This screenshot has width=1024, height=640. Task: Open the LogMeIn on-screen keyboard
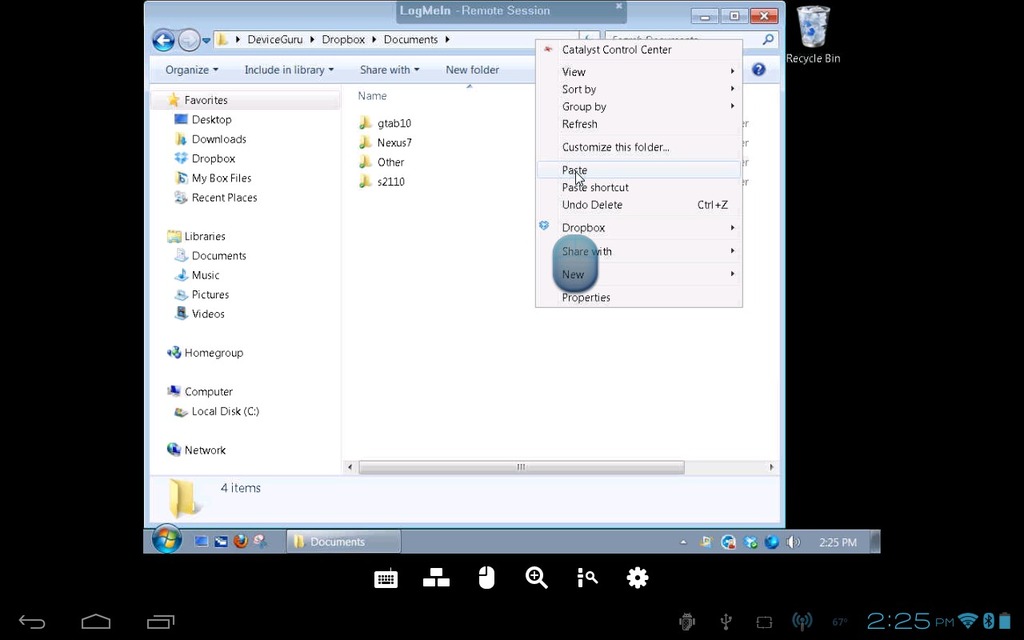386,579
